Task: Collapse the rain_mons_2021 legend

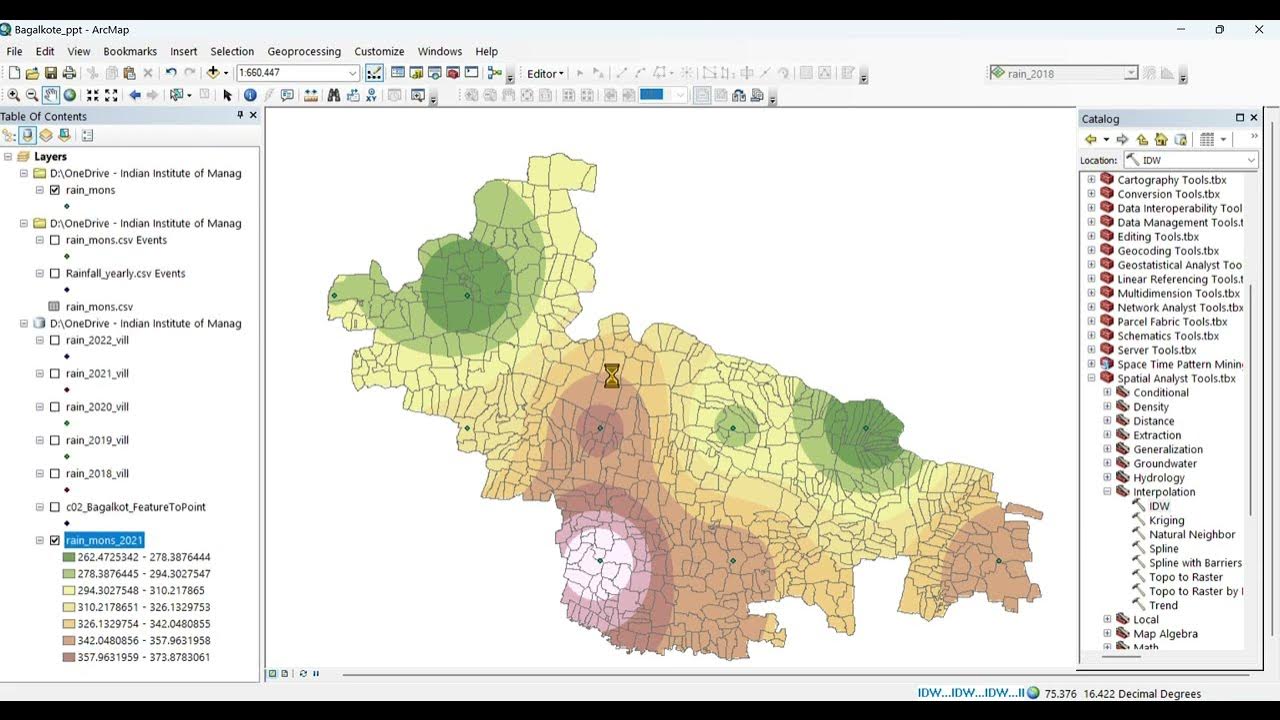Action: point(40,540)
